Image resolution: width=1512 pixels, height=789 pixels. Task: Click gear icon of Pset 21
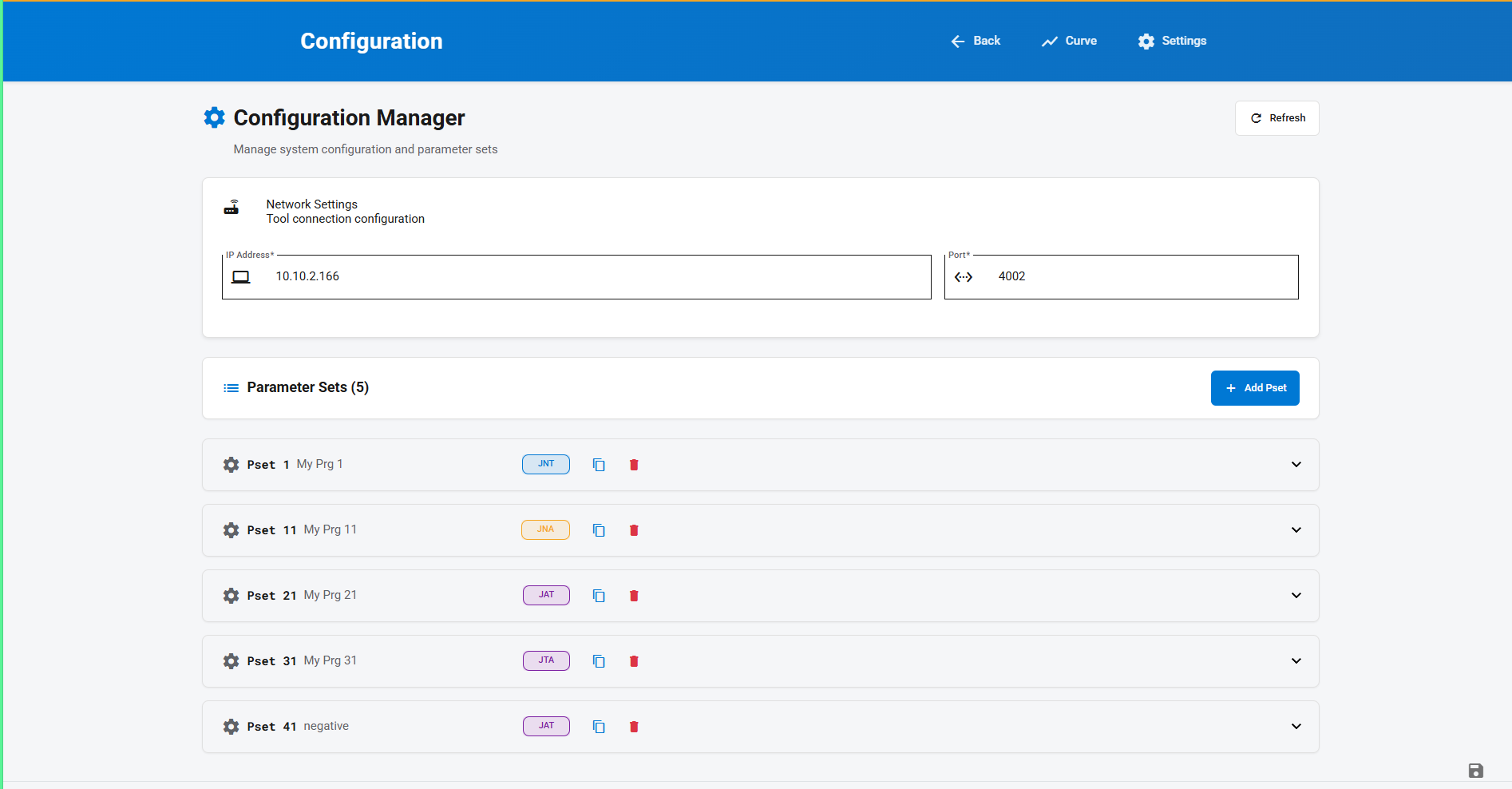(232, 596)
